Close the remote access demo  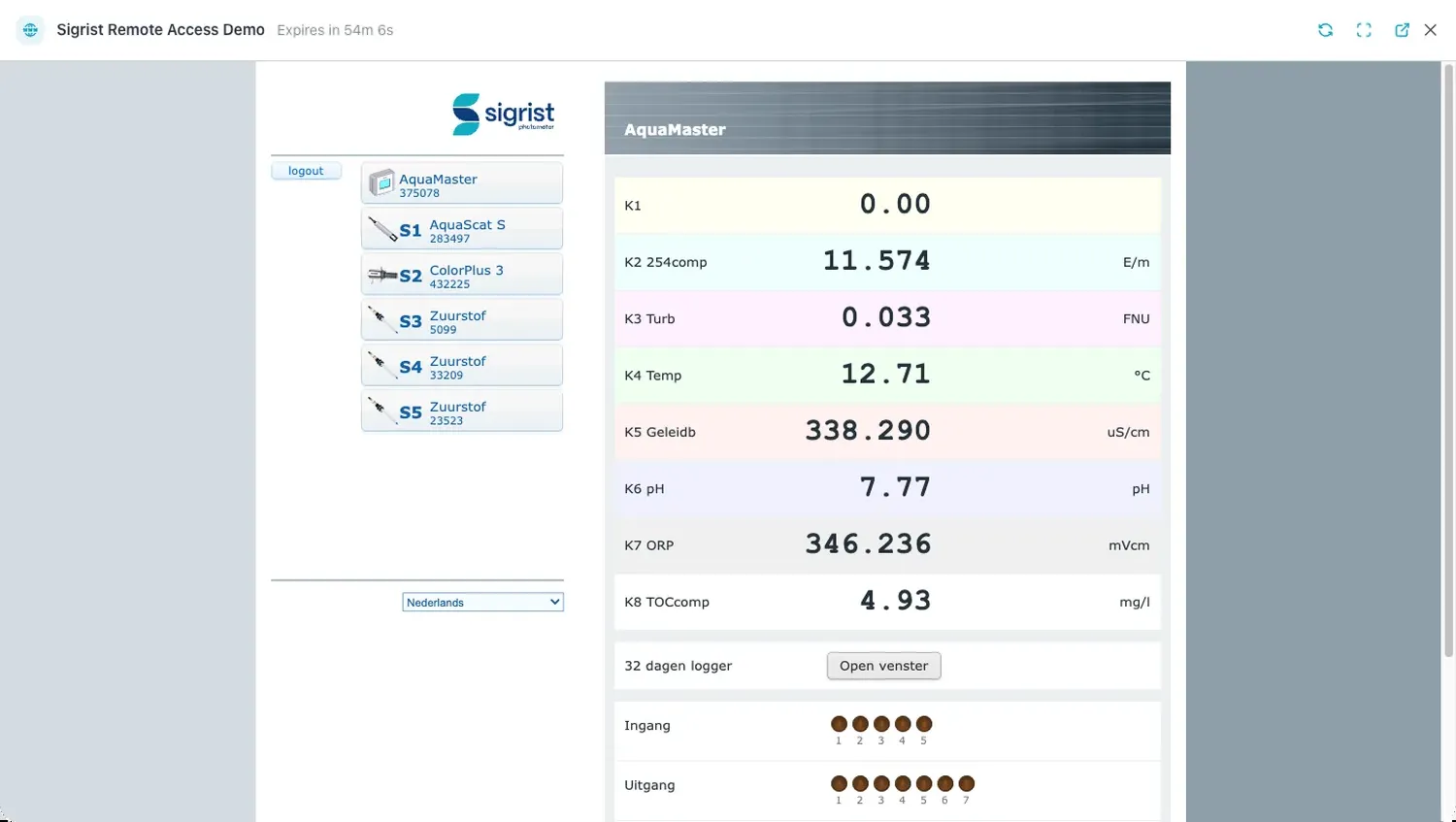(x=1431, y=30)
